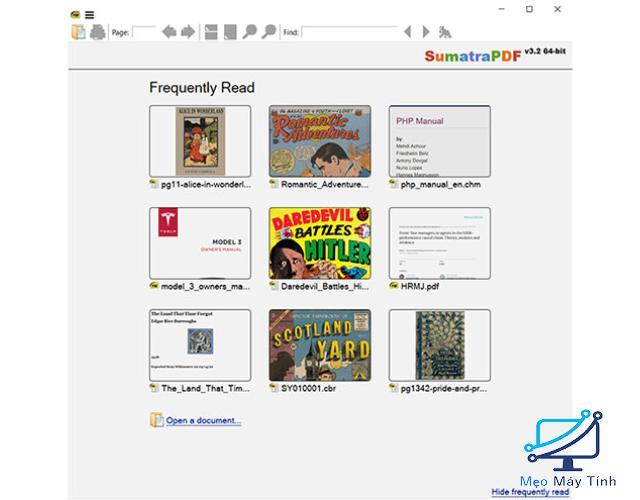Click Daredevil_Battles_Hi... file name
The image size is (640, 500).
click(x=325, y=287)
